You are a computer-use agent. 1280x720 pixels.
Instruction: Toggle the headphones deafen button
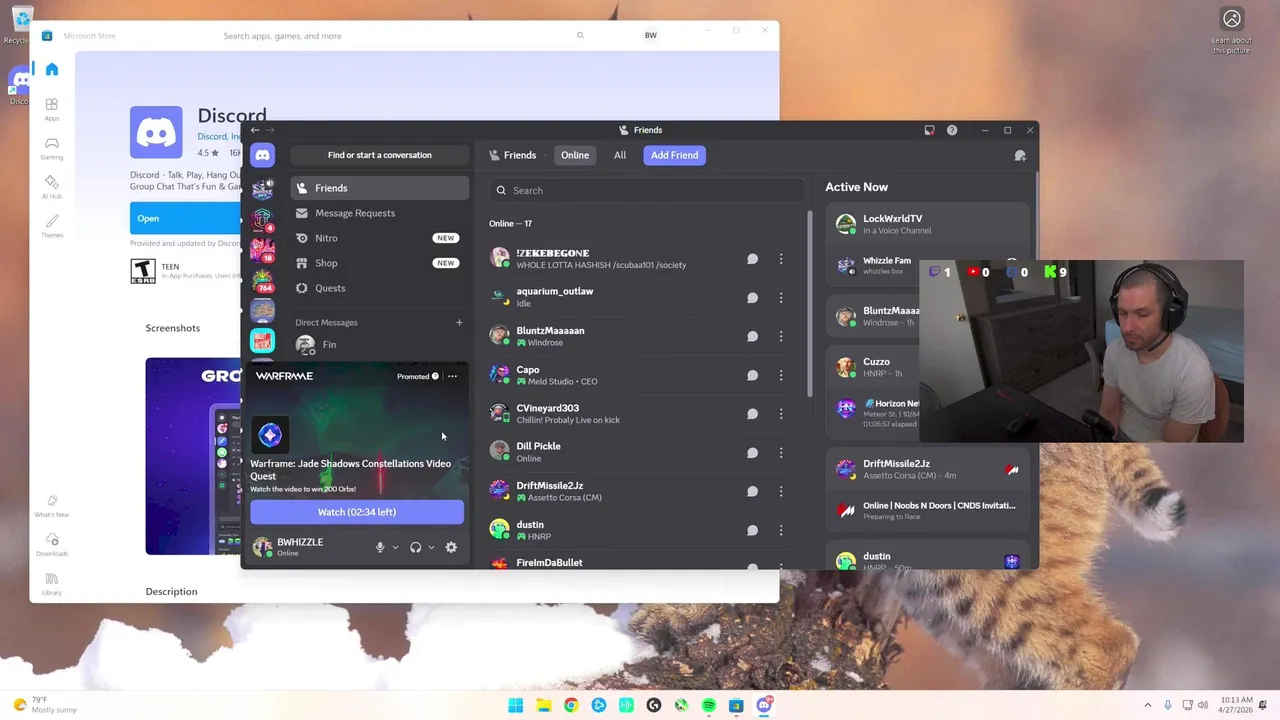(416, 547)
